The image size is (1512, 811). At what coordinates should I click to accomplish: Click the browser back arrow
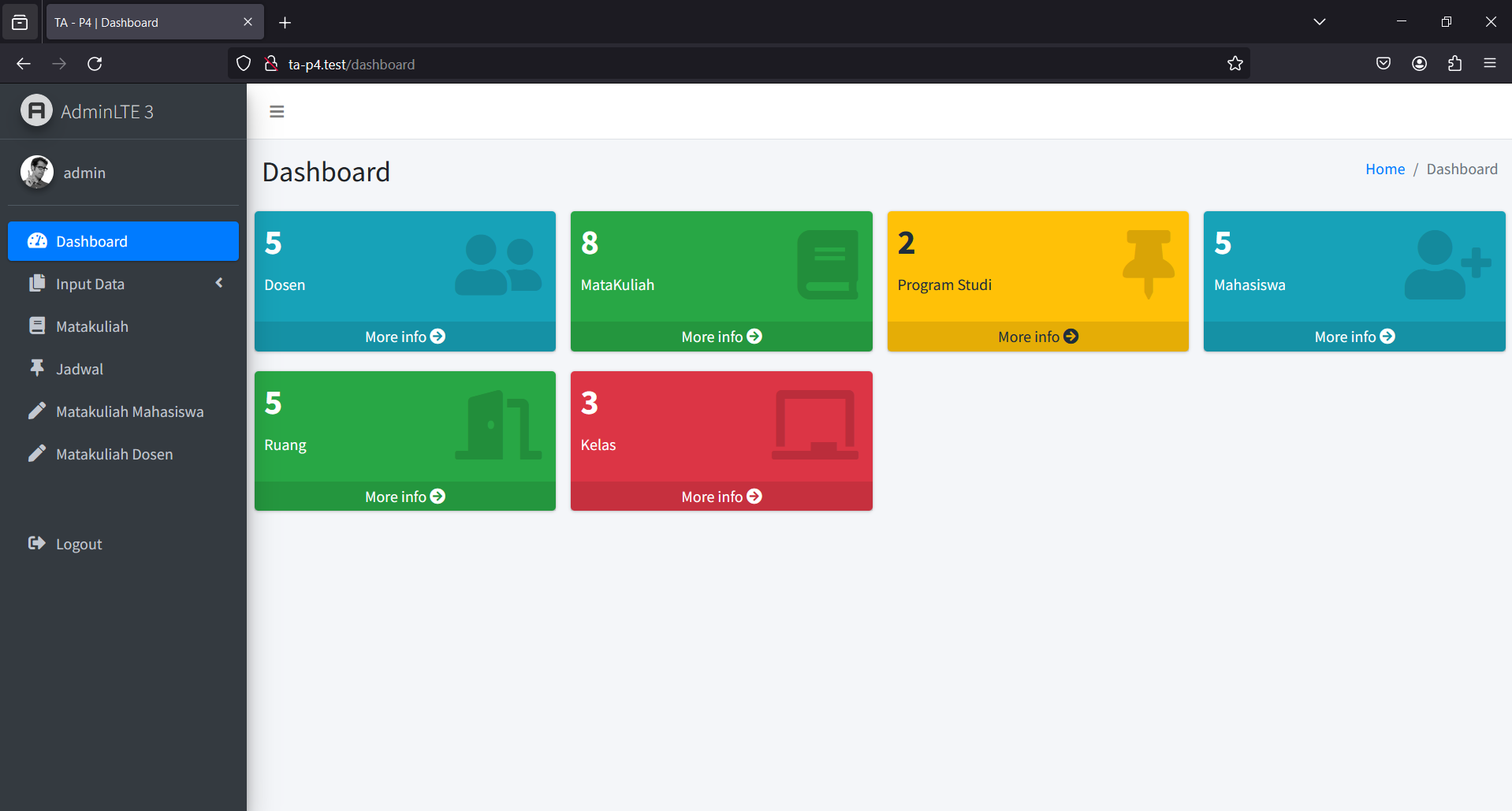coord(24,64)
